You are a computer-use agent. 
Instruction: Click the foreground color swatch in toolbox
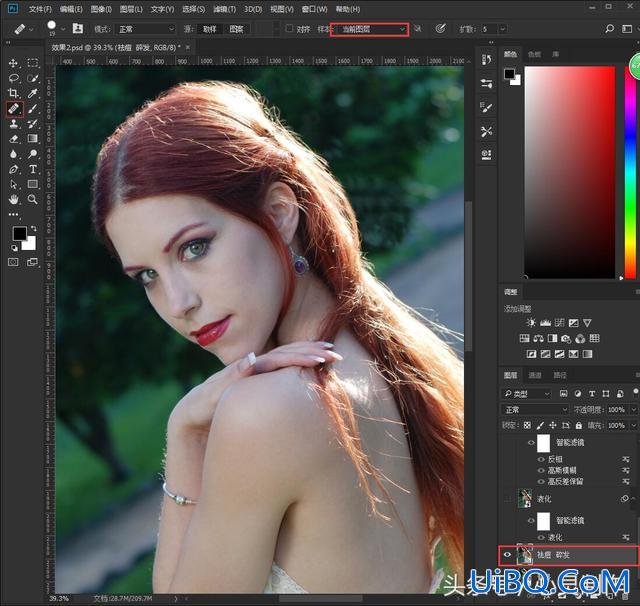tap(19, 233)
